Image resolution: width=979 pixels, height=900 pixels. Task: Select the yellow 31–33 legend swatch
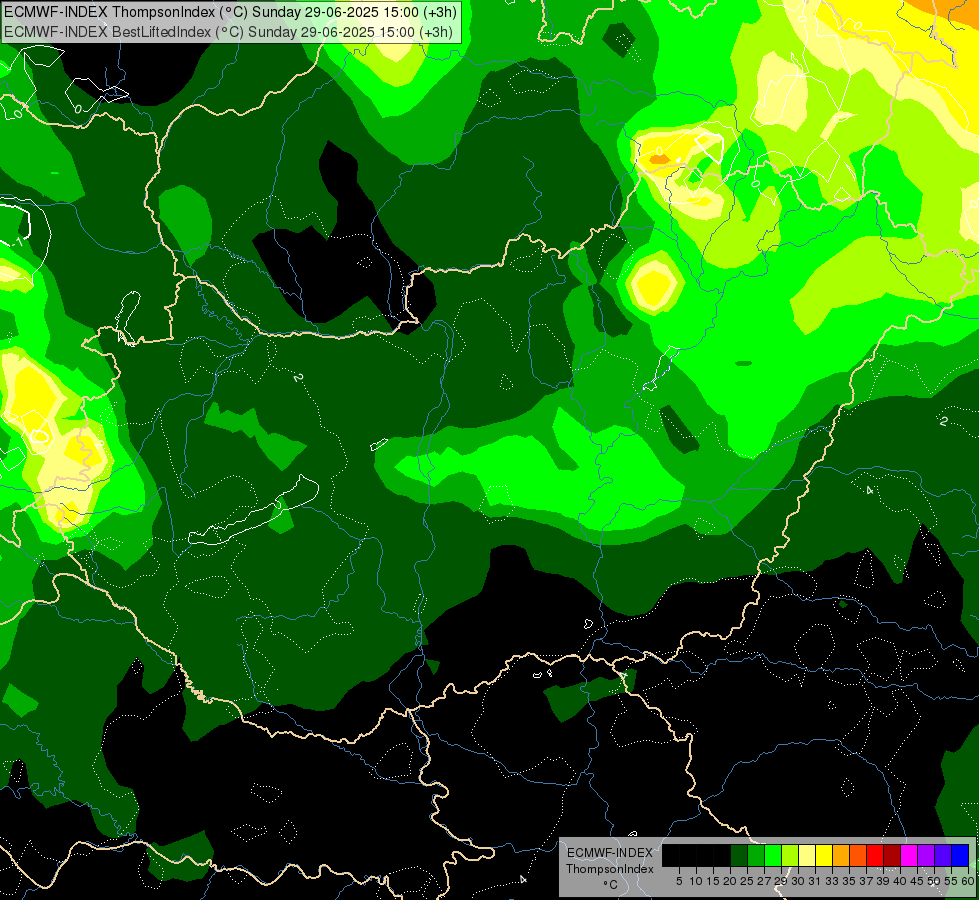[824, 855]
